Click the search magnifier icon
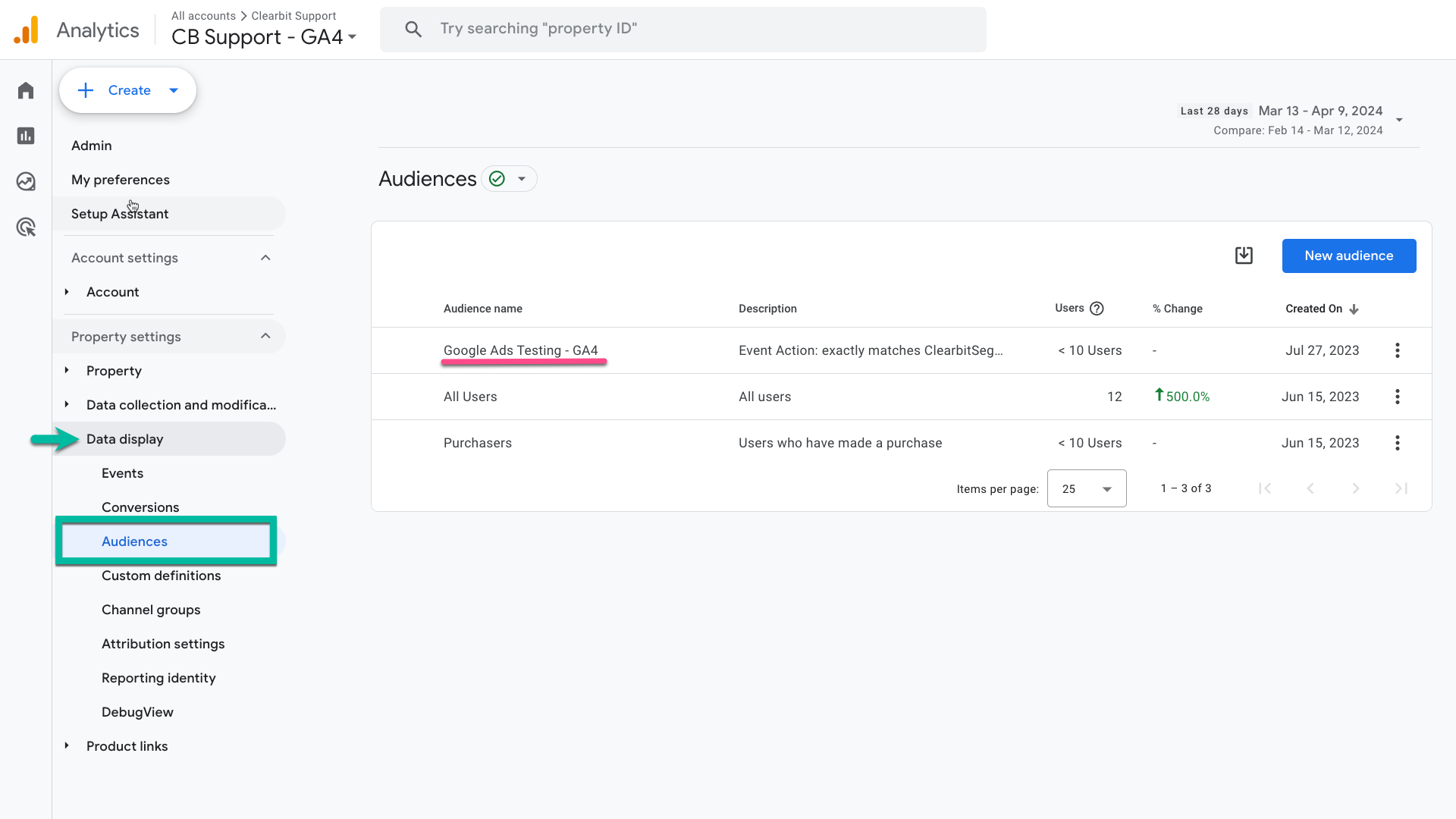 coord(413,30)
